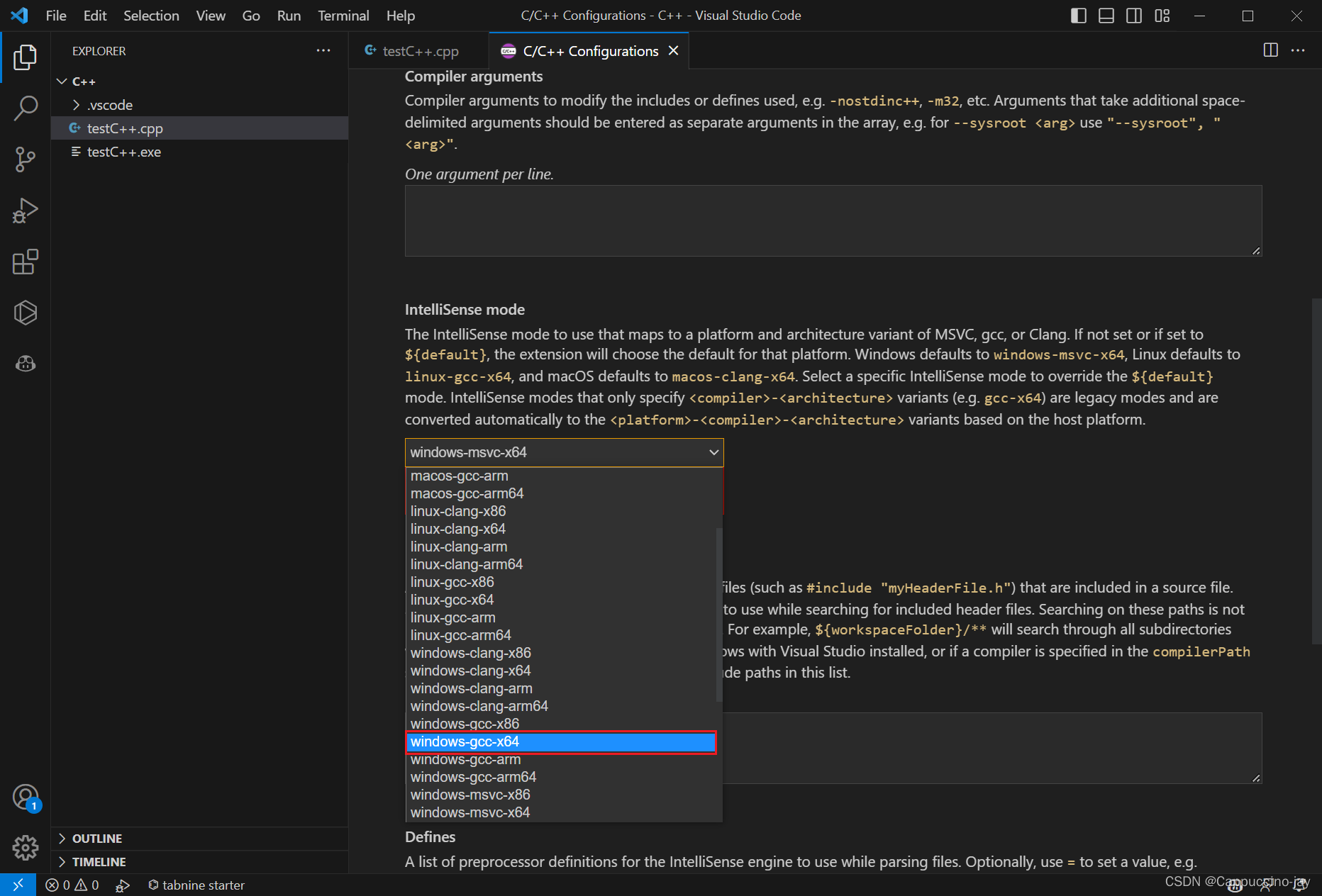
Task: Open the Edit menu
Action: pos(95,16)
